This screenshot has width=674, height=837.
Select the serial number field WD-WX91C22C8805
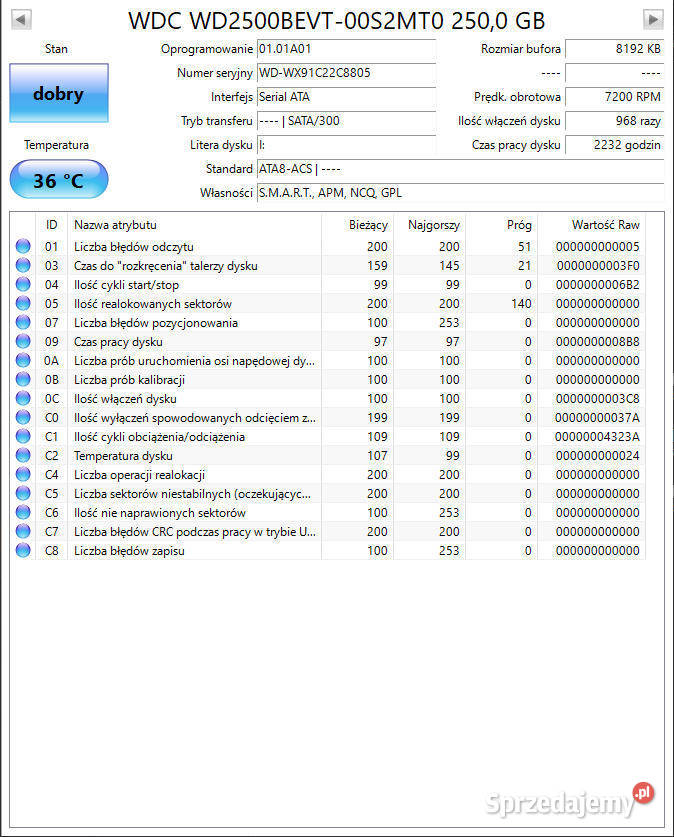point(346,73)
